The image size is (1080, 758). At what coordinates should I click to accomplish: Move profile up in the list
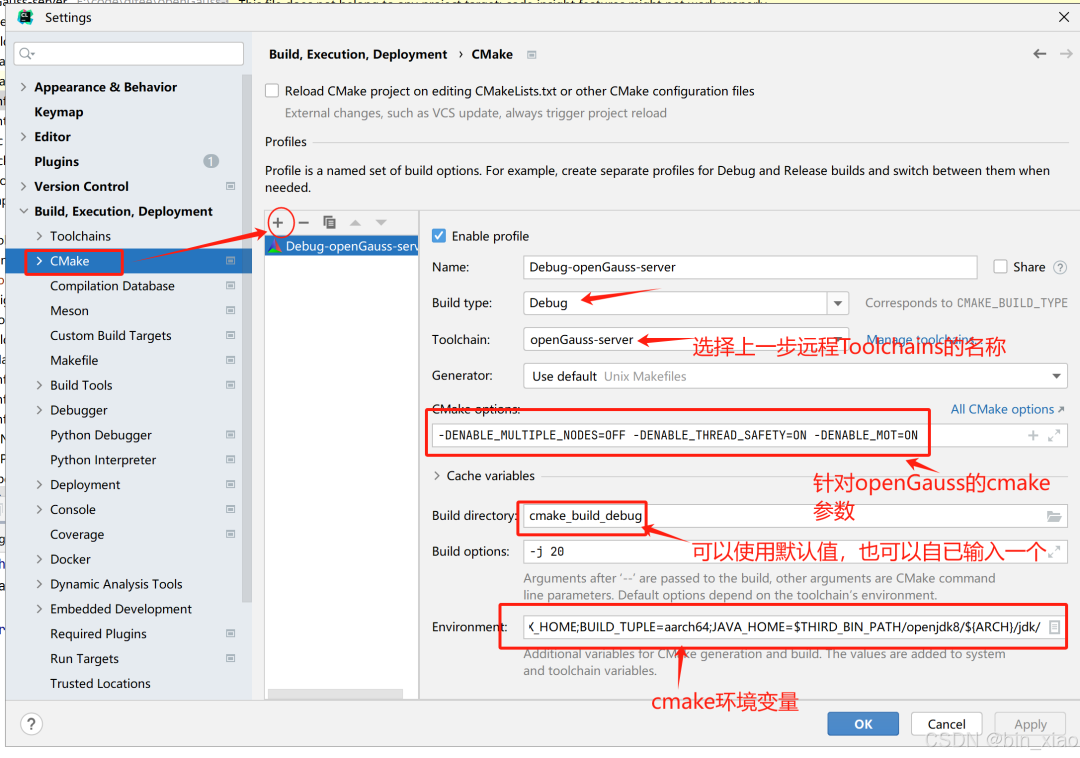click(355, 222)
